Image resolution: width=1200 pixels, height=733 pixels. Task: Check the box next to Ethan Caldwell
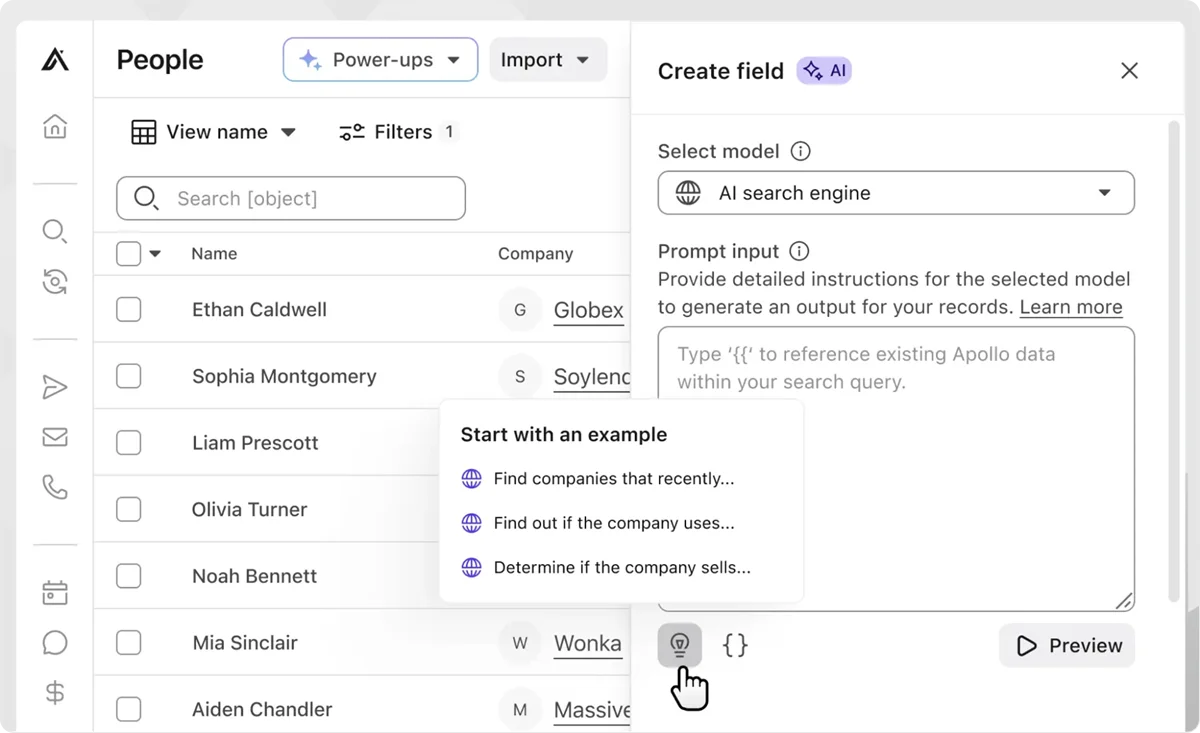(129, 310)
